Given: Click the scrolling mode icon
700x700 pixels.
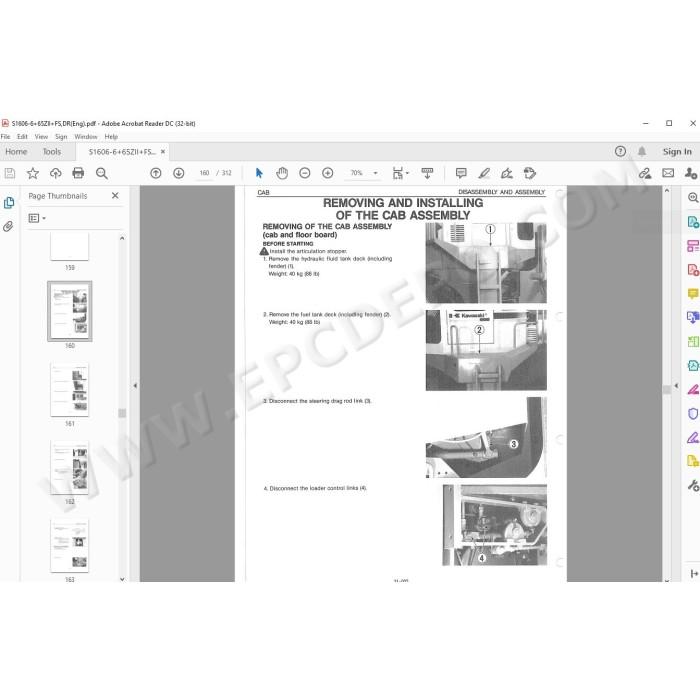Looking at the screenshot, I should coord(427,173).
